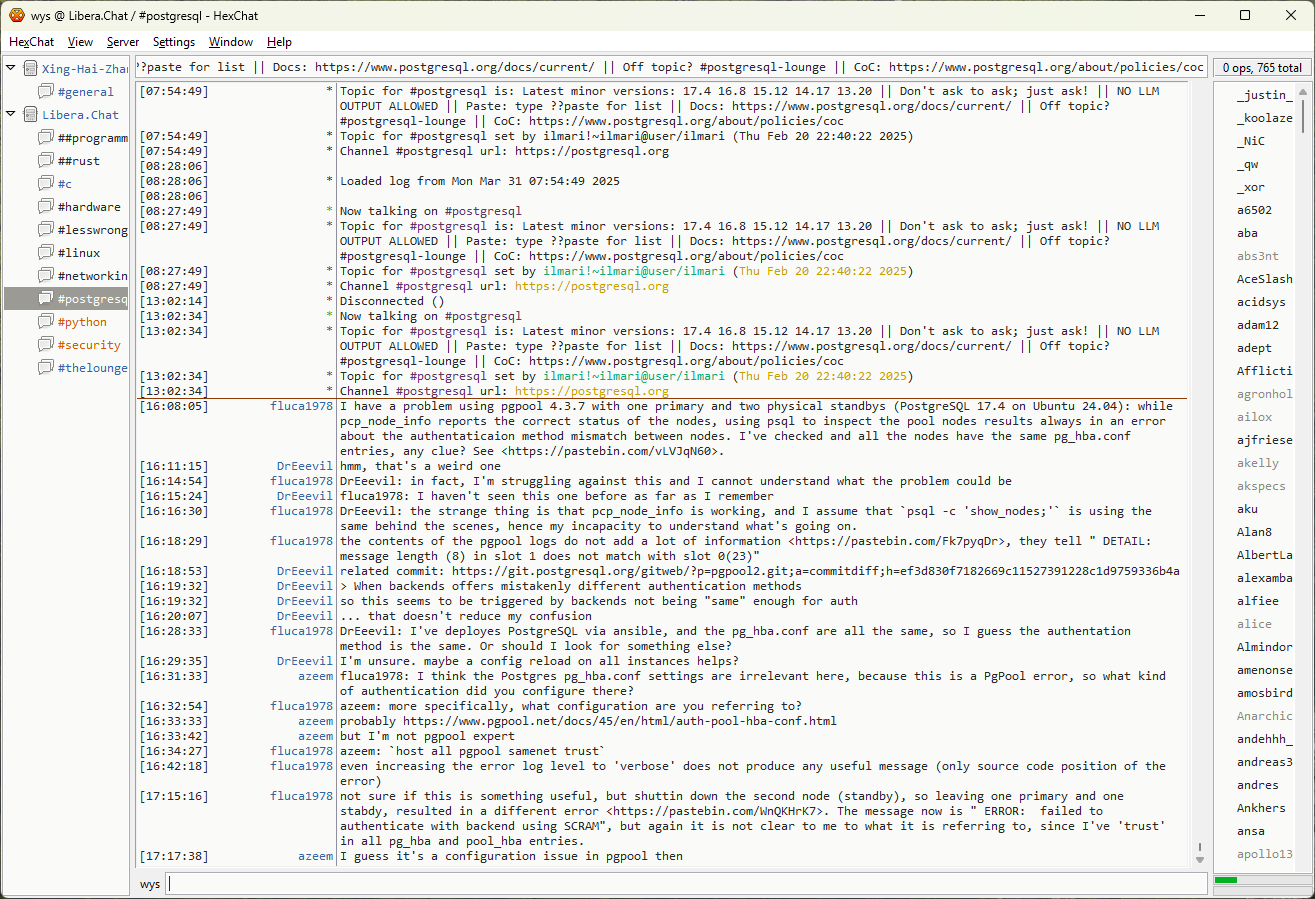Image resolution: width=1315 pixels, height=899 pixels.
Task: Click the Libera.Chat server network icon
Action: pyautogui.click(x=30, y=115)
